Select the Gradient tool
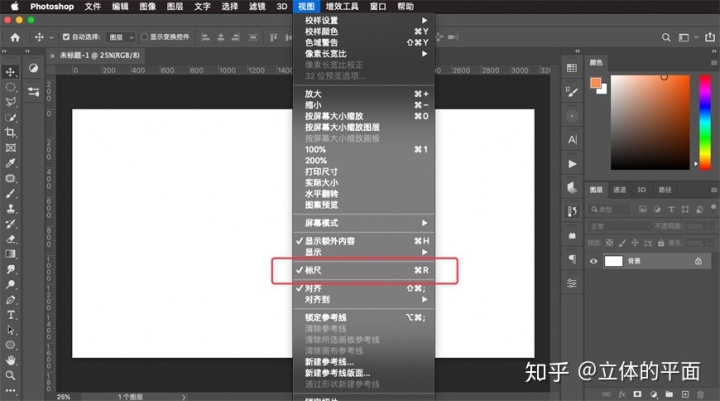720x401 pixels. click(10, 254)
